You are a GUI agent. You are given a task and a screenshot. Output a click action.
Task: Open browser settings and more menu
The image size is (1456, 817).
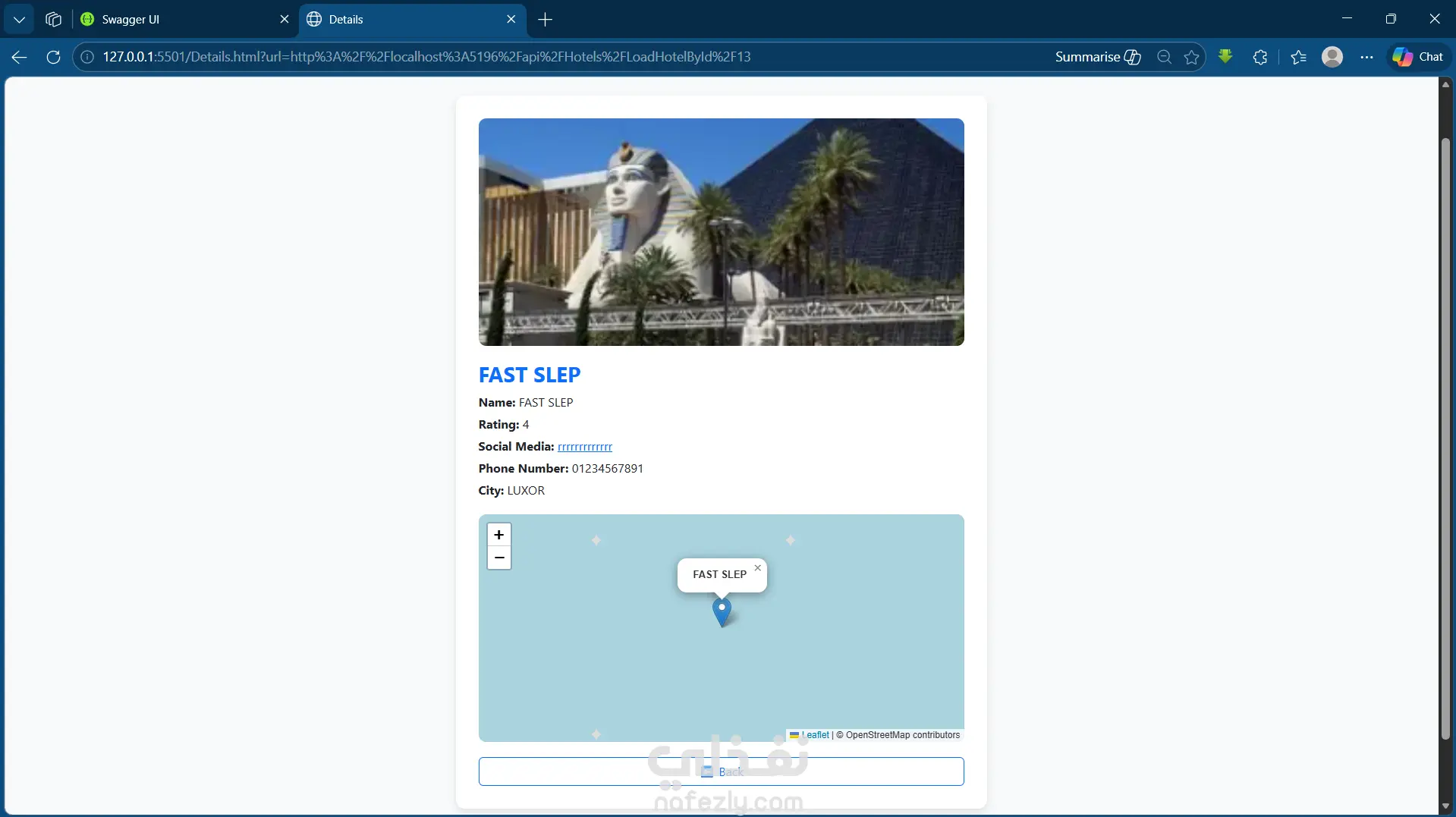[1366, 57]
